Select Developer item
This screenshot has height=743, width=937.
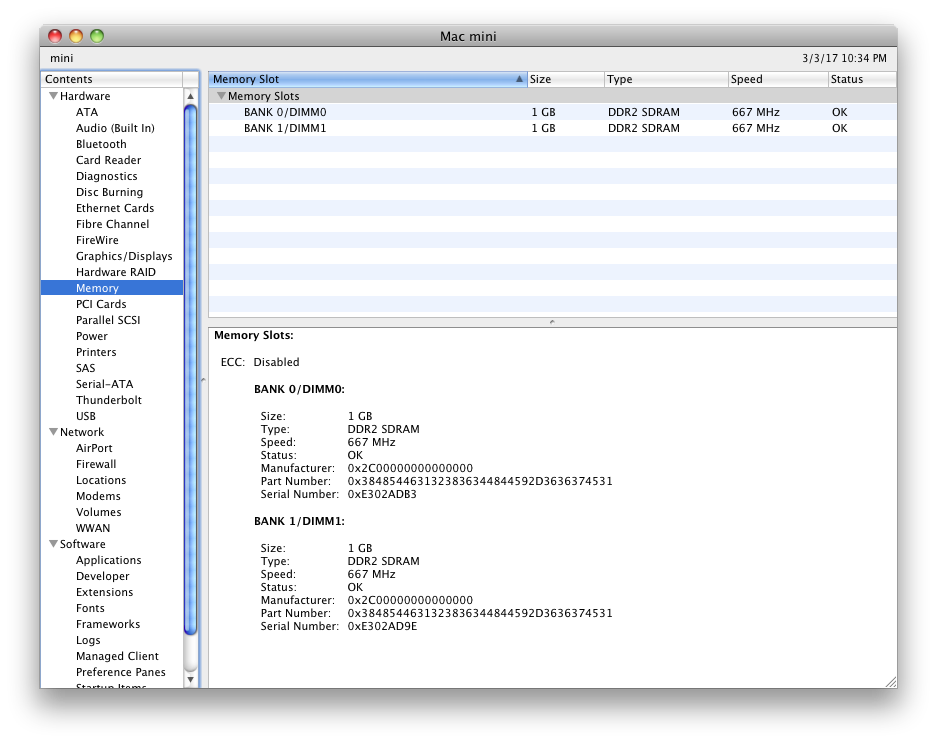pos(102,576)
